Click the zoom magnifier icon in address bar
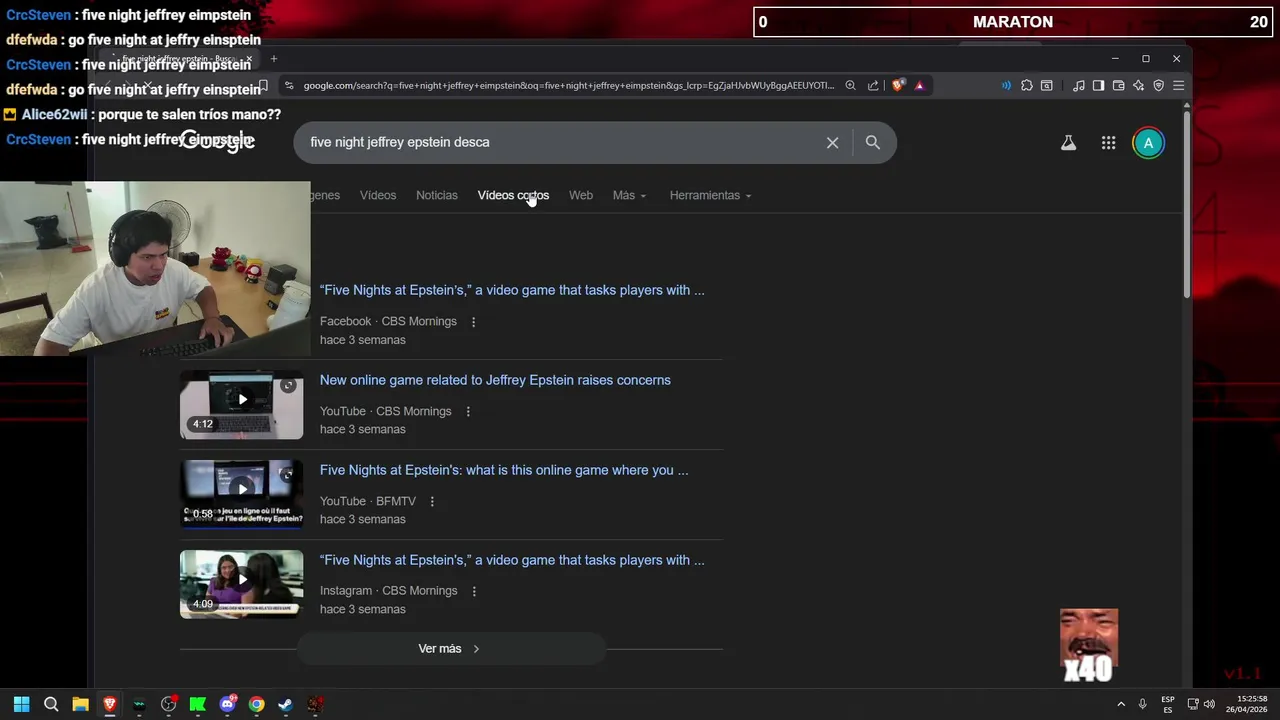Viewport: 1280px width, 720px height. click(850, 86)
